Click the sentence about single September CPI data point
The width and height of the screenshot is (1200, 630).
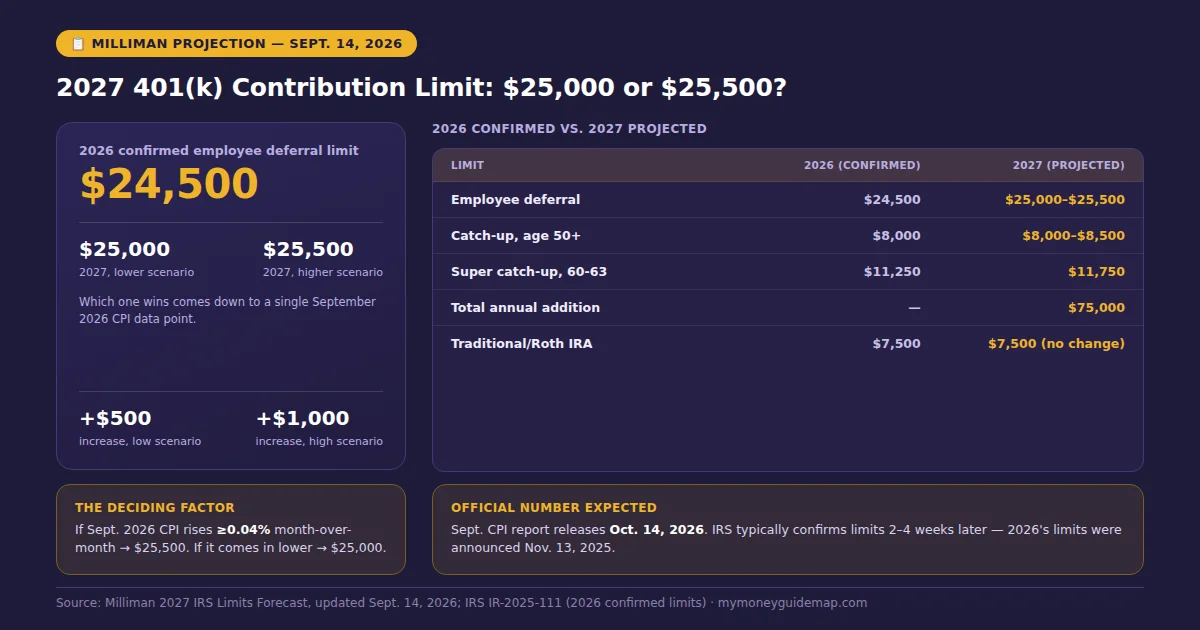tap(228, 310)
